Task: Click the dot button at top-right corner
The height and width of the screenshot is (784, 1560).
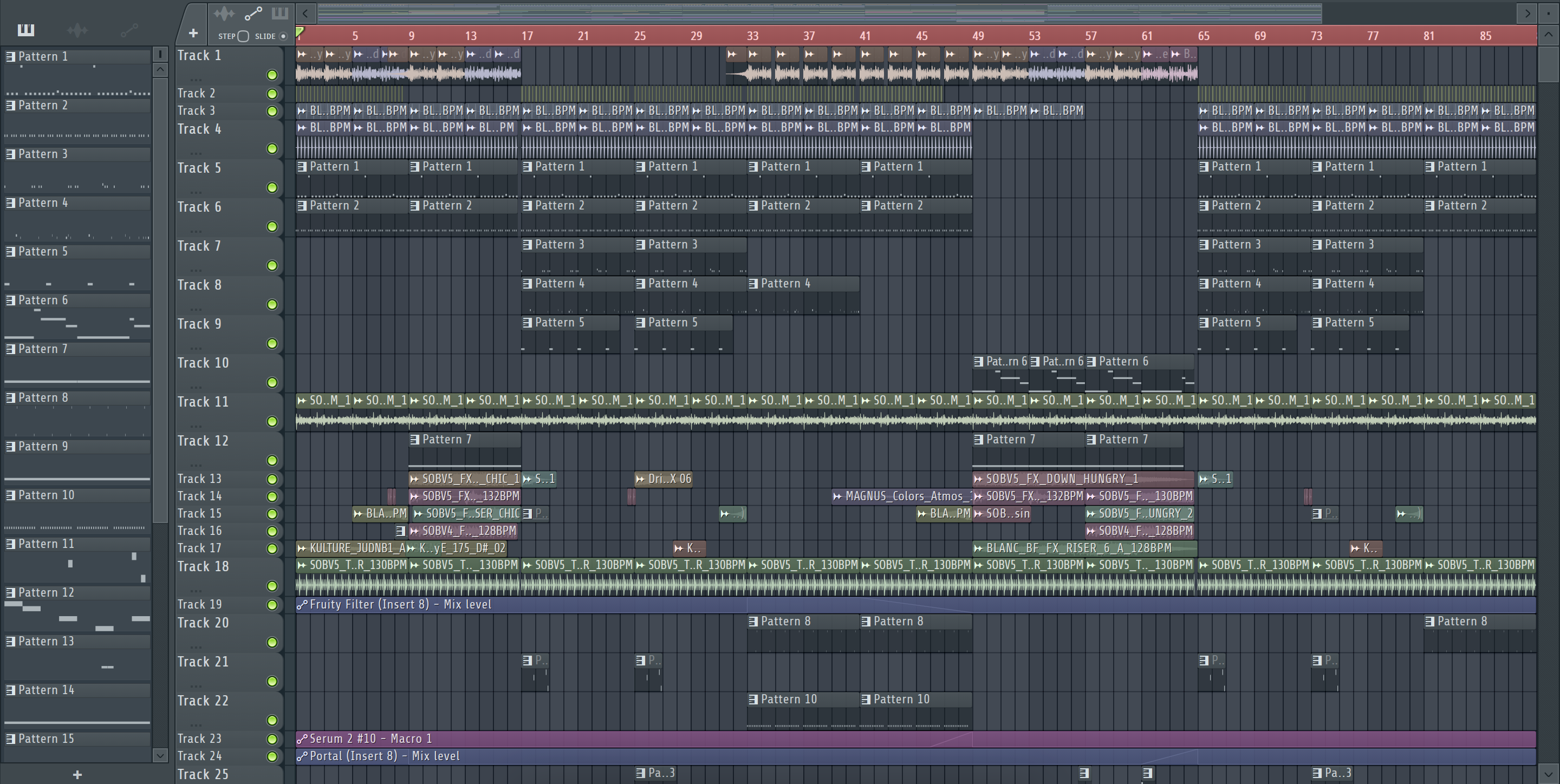Action: (x=1548, y=12)
